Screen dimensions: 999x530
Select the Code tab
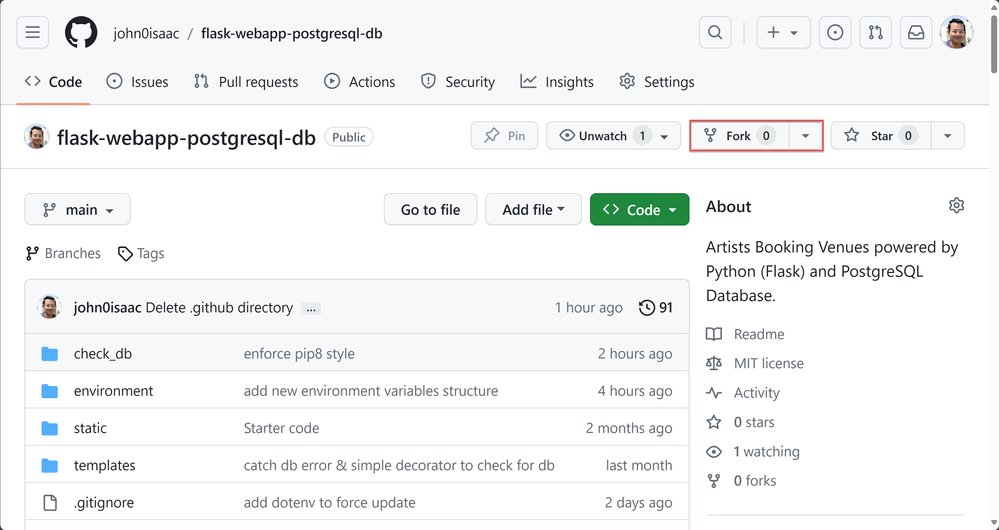[x=54, y=82]
